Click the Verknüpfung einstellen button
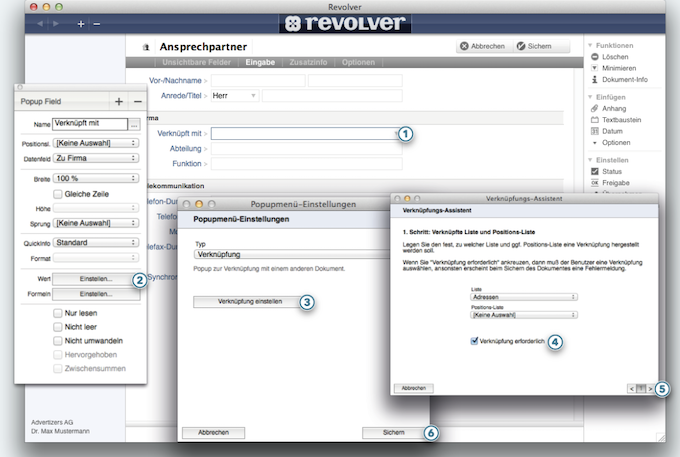Screen dimensions: 680x457 coord(243,301)
